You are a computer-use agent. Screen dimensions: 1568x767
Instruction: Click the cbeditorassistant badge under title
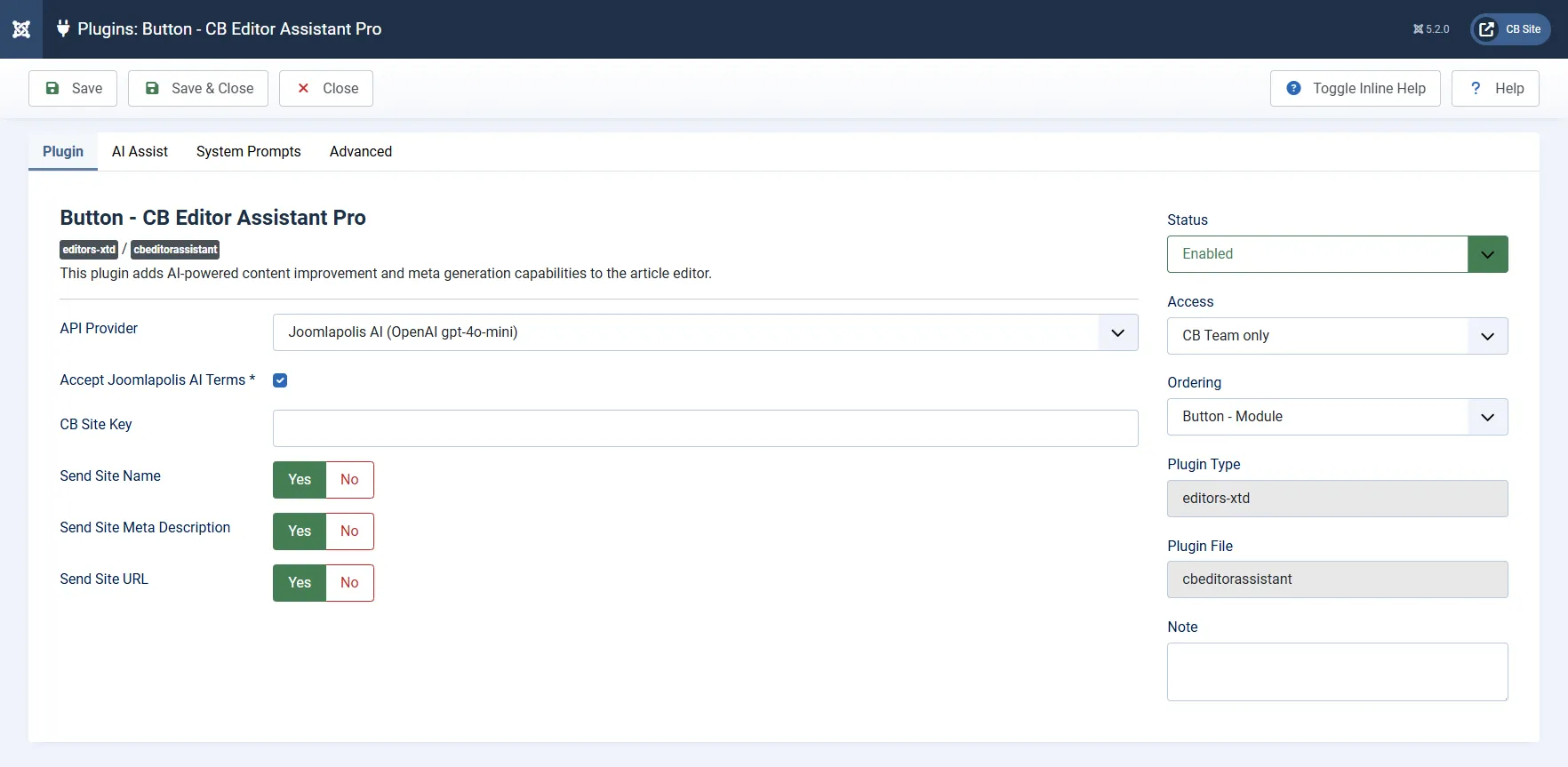[x=175, y=250]
